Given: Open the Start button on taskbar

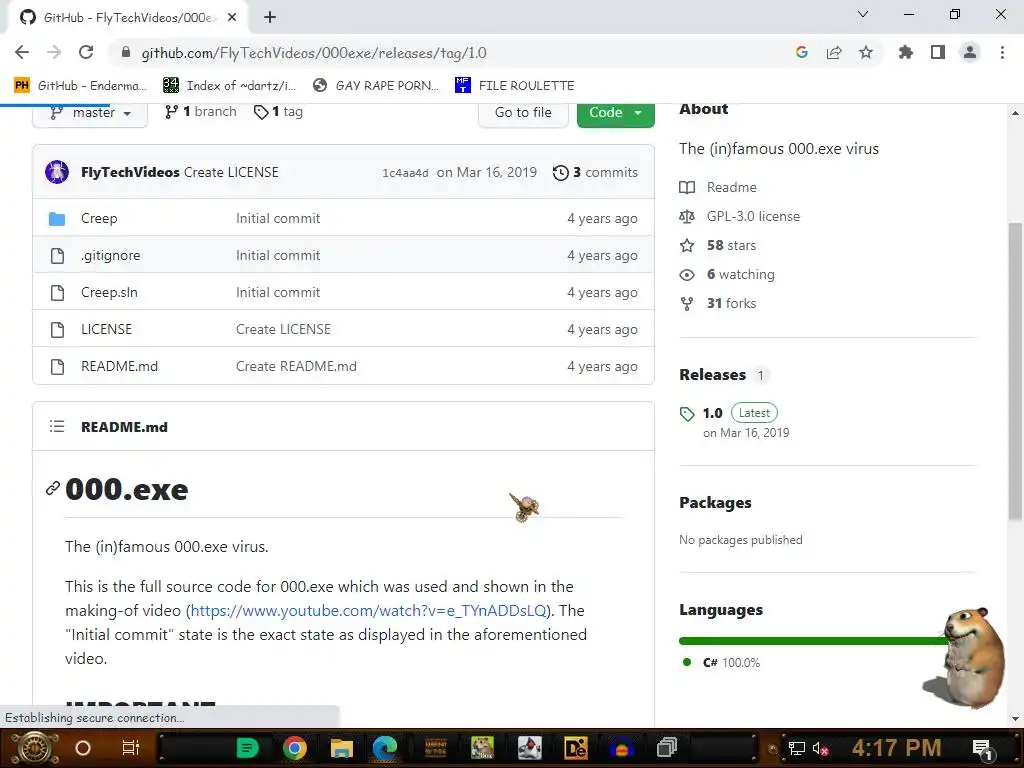Looking at the screenshot, I should pyautogui.click(x=33, y=748).
